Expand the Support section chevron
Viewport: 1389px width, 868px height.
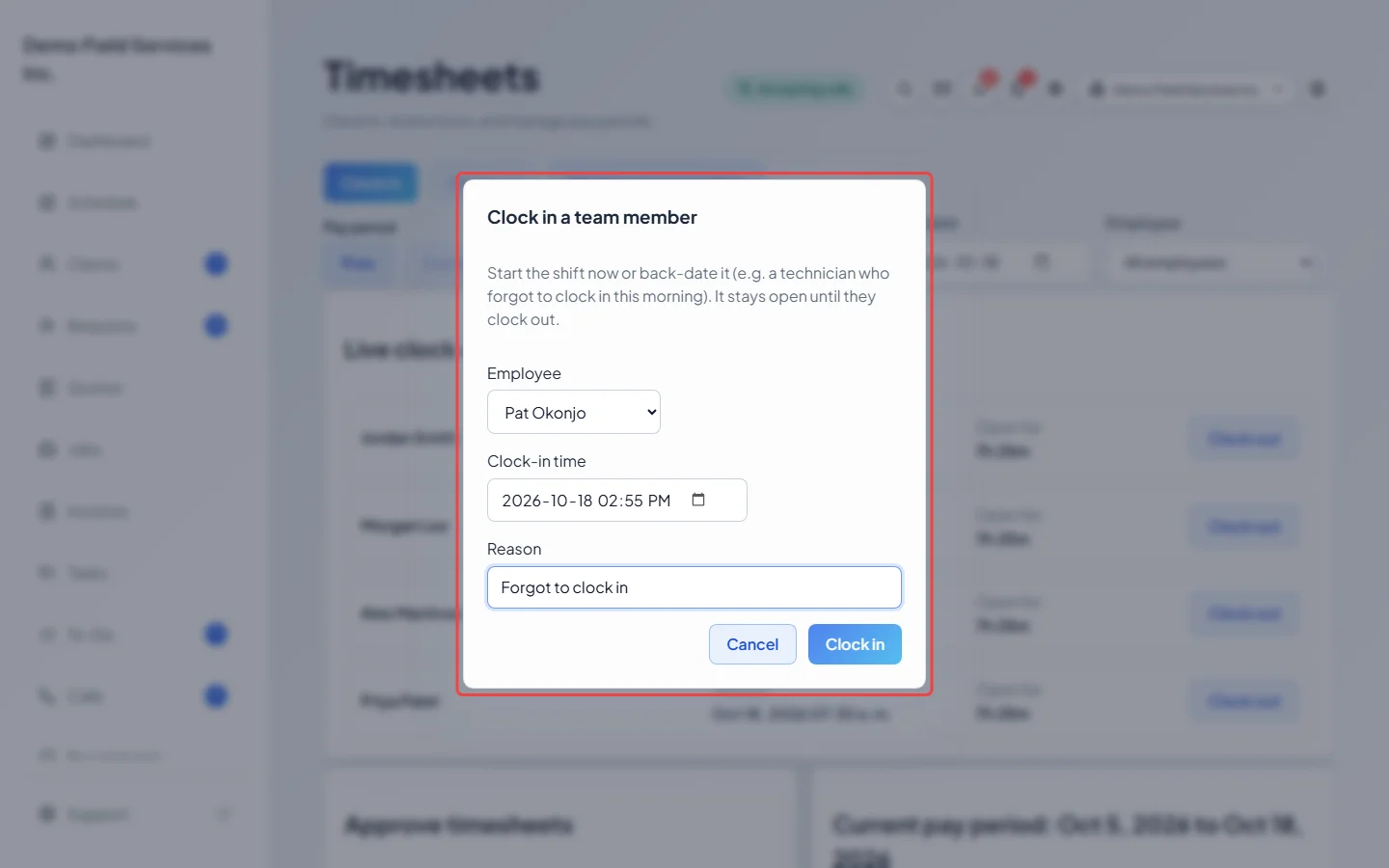point(223,814)
